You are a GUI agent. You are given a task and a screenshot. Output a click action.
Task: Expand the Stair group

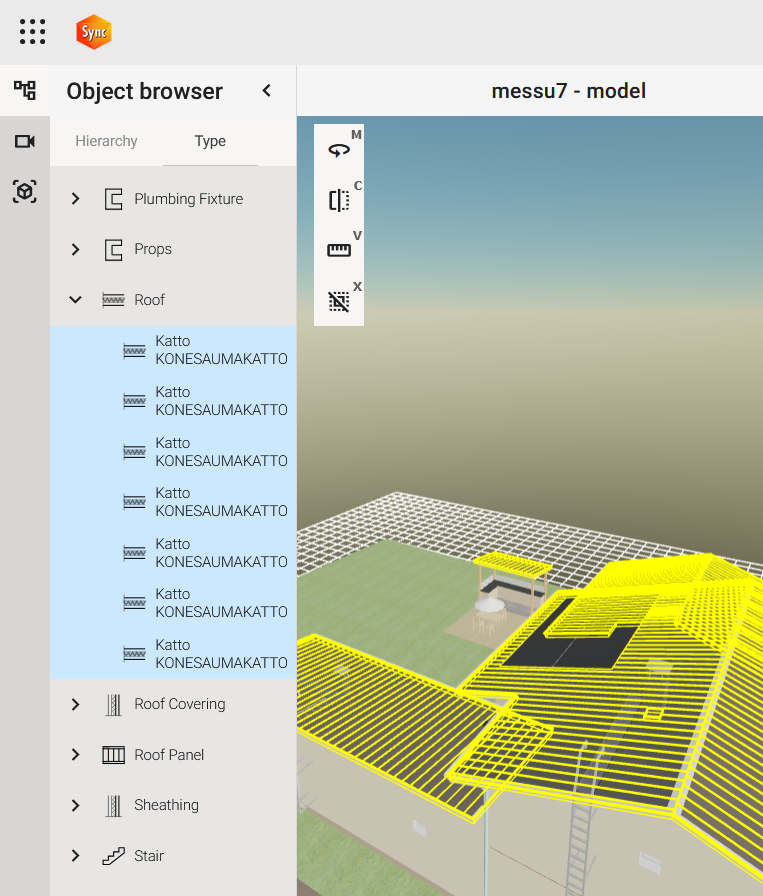(76, 856)
